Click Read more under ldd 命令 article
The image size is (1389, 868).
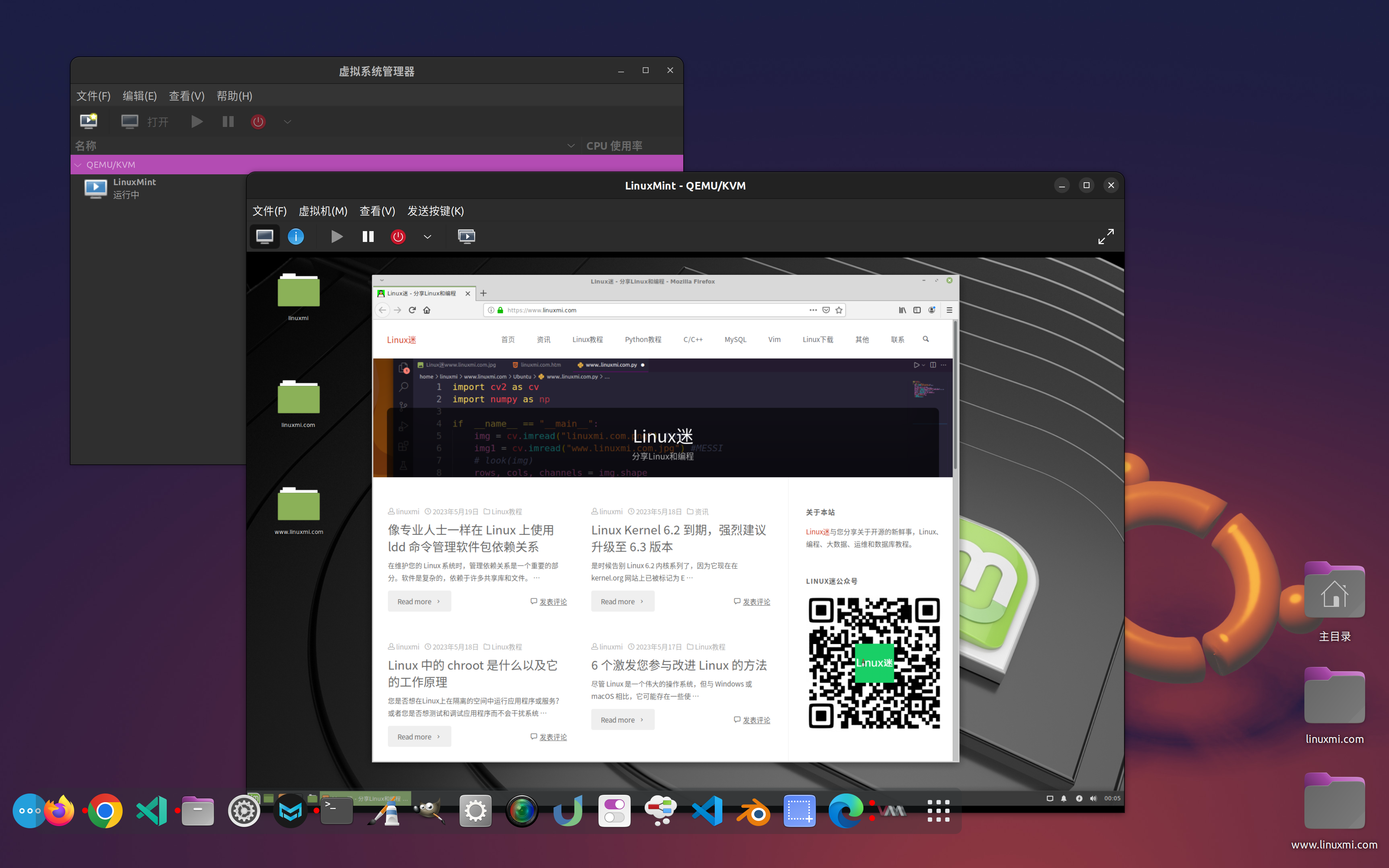pos(419,601)
